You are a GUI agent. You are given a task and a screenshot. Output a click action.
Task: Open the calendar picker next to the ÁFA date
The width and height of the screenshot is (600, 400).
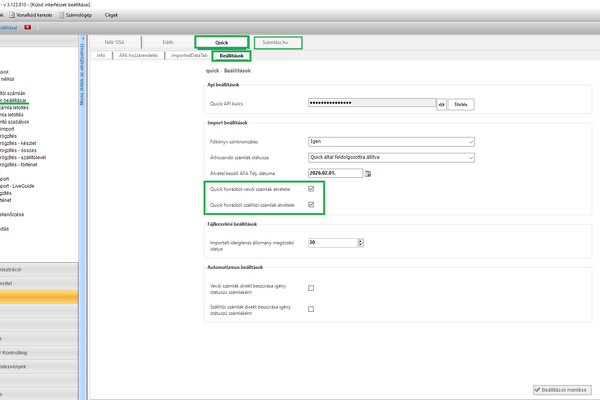tap(368, 174)
